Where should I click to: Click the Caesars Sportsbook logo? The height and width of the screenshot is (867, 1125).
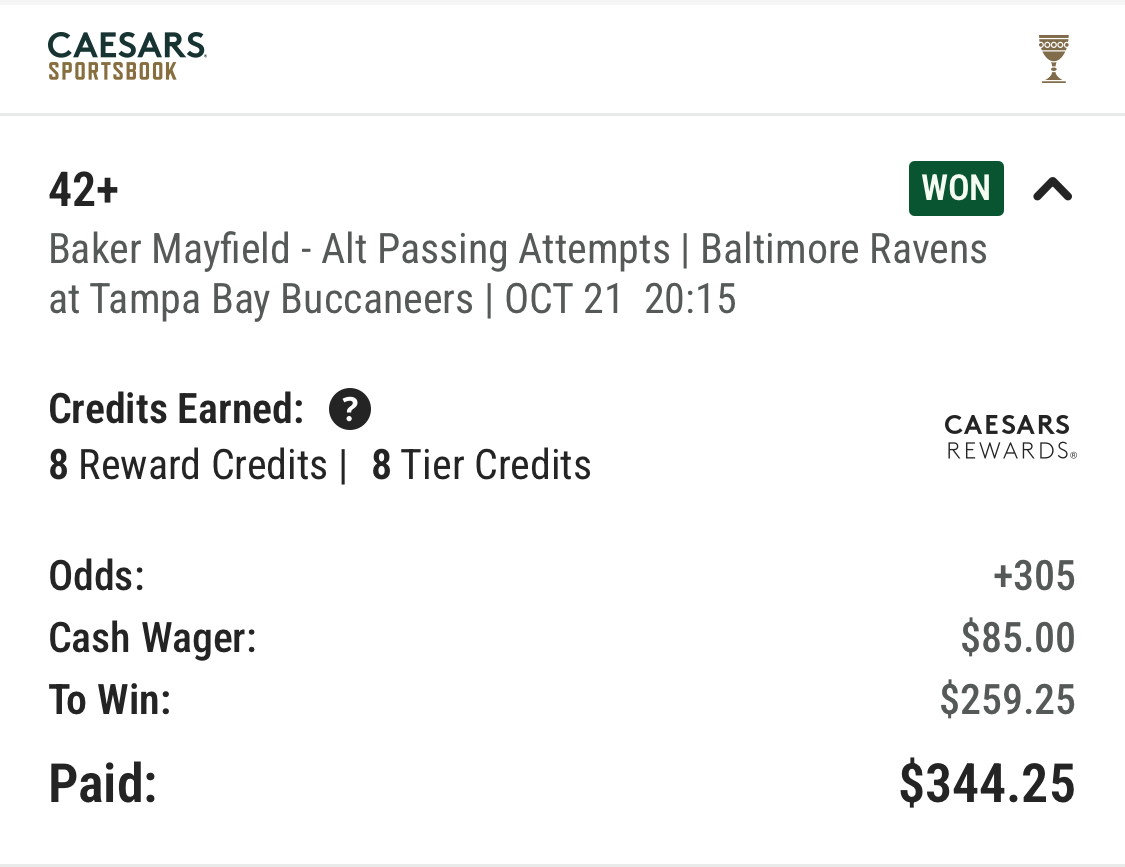tap(127, 57)
